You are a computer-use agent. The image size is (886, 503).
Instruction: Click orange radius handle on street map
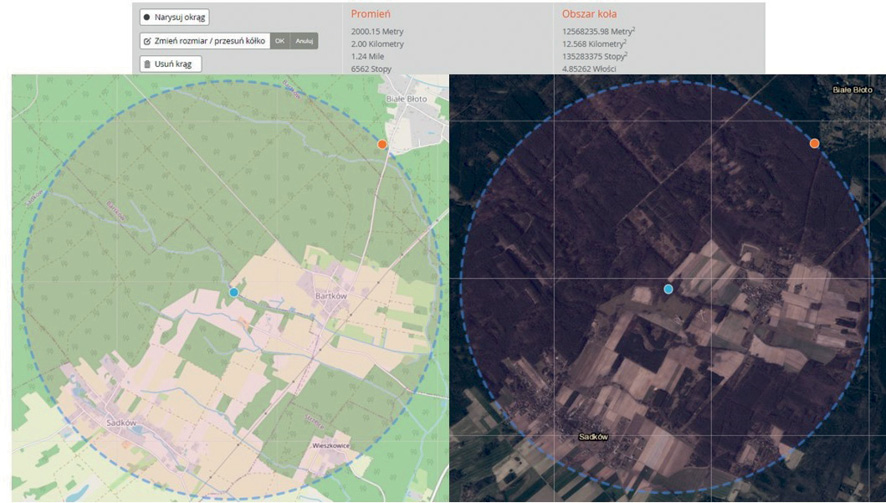(382, 145)
